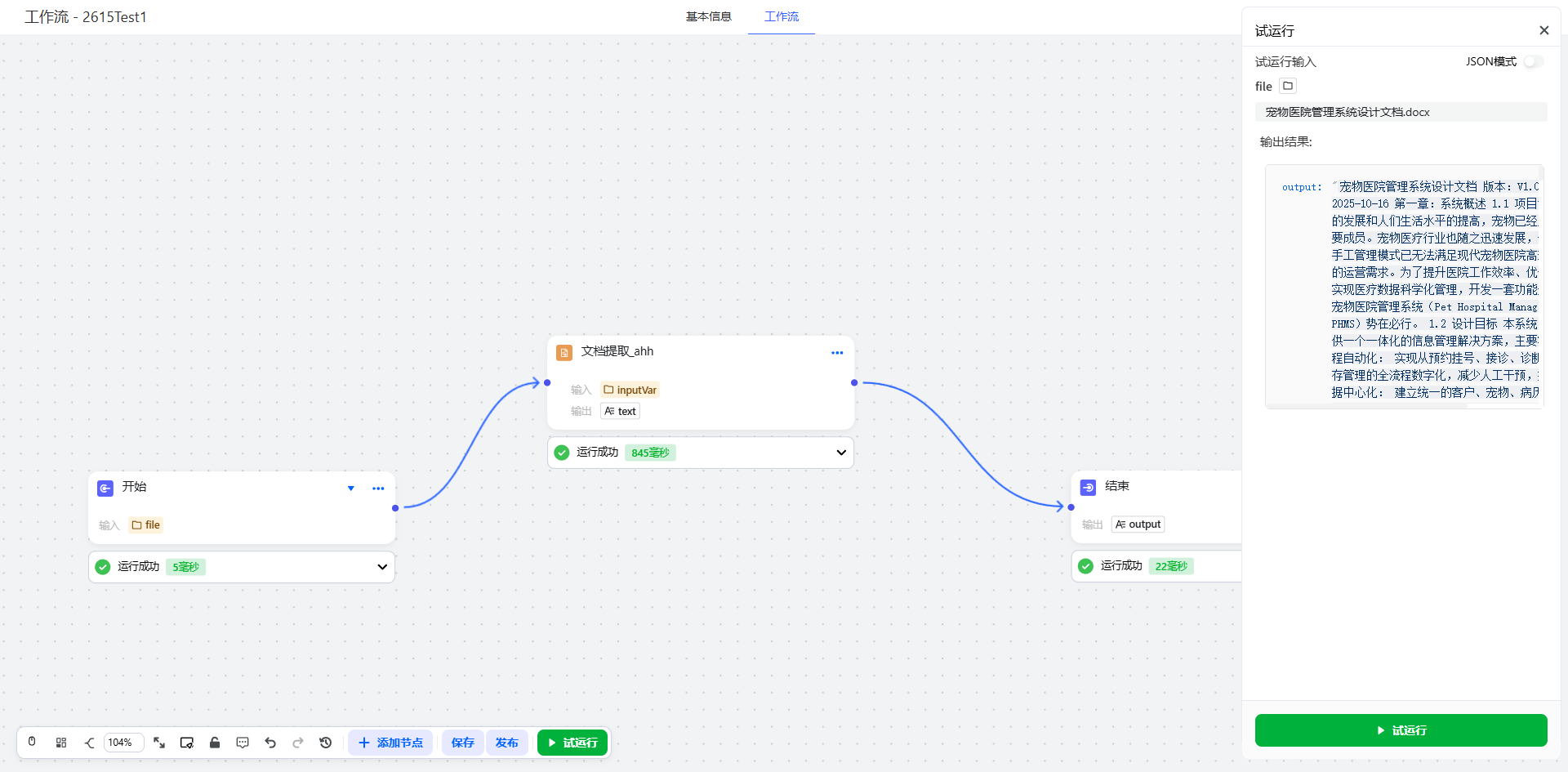The image size is (1568, 772).
Task: Select the 工作流 tab
Action: click(781, 16)
